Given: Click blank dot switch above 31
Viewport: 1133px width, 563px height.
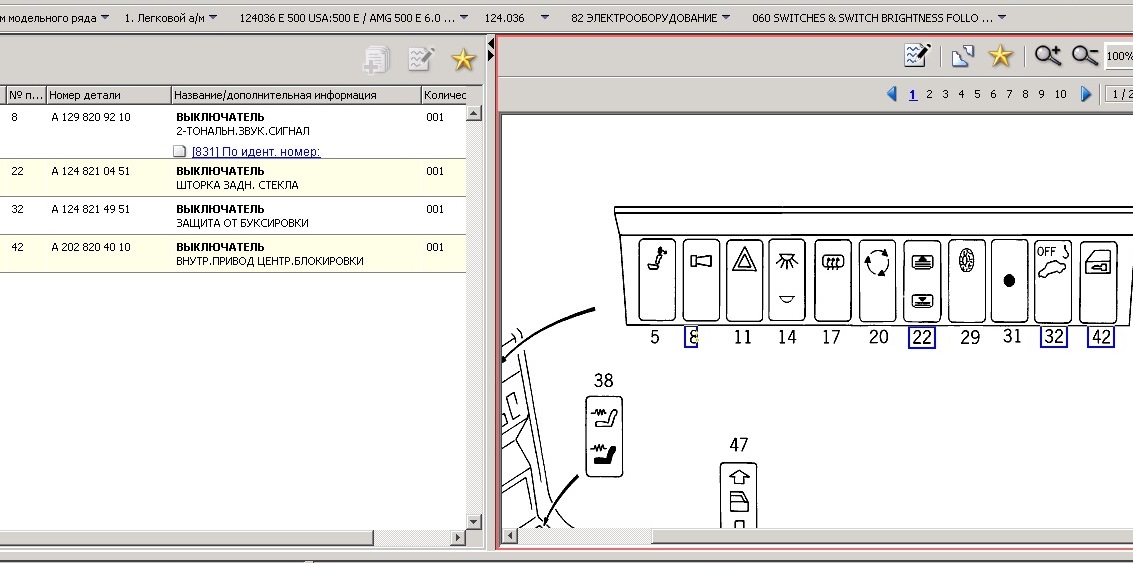Looking at the screenshot, I should click(x=1009, y=280).
